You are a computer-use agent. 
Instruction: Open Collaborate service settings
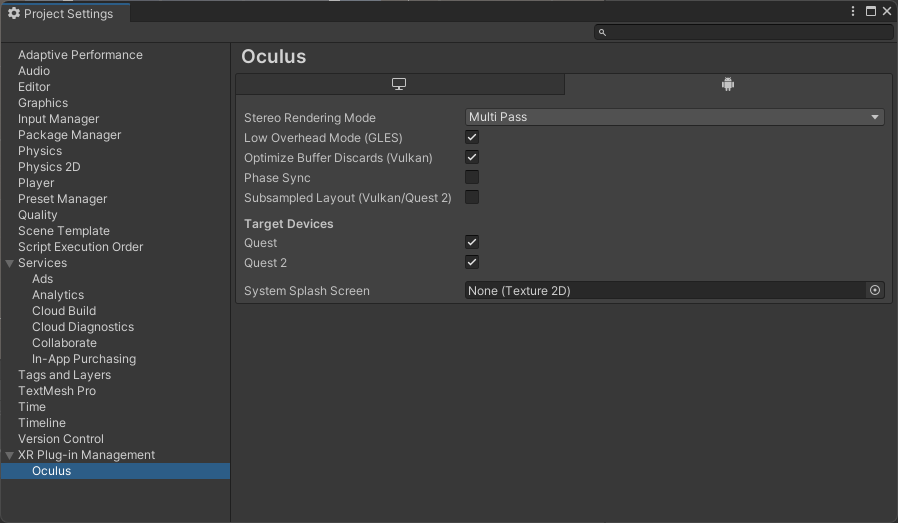point(64,343)
